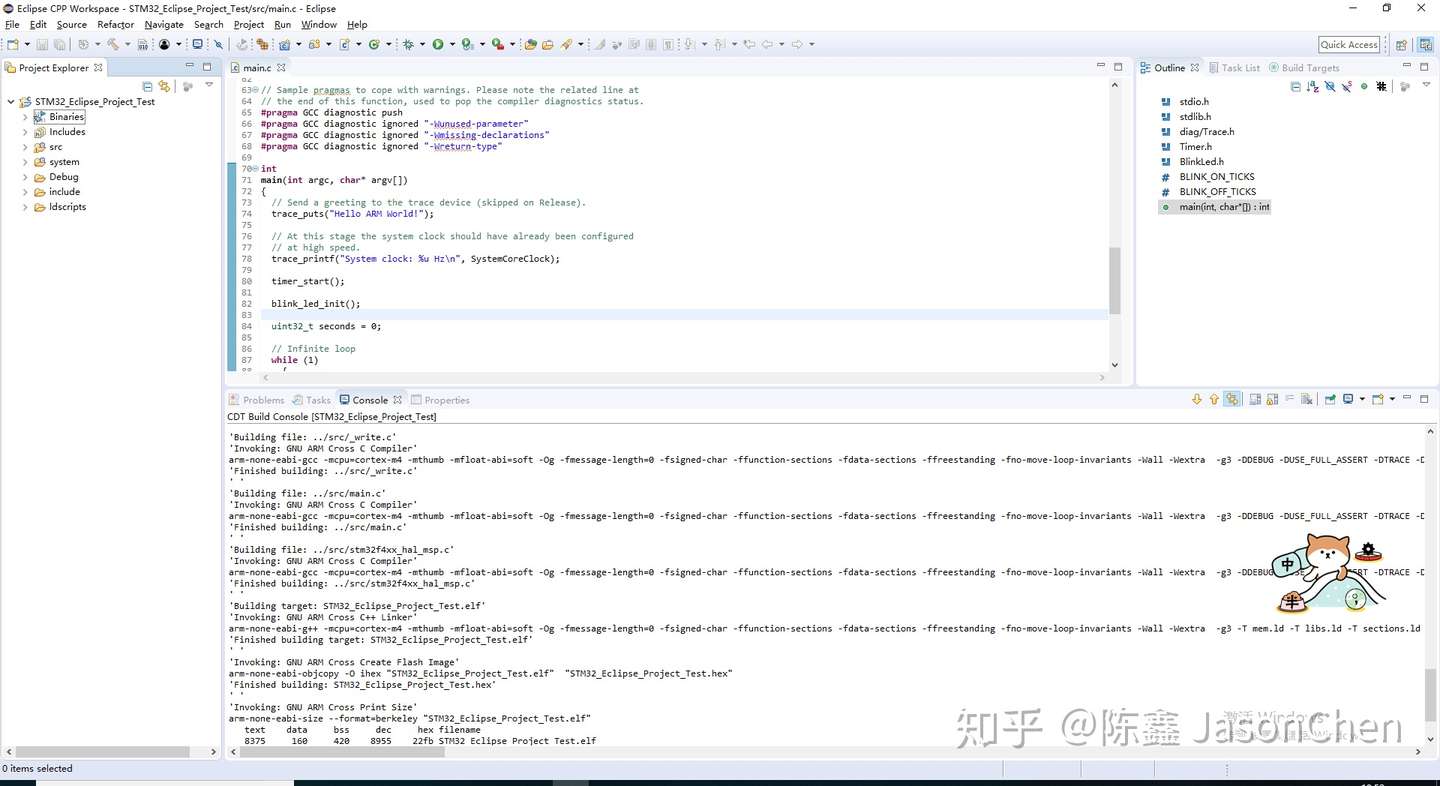Click the editor vertical scrollbar thumb
This screenshot has height=786, width=1440.
coord(1114,279)
